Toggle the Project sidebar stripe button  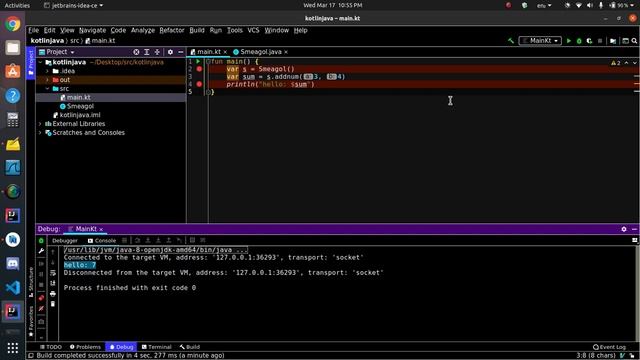(x=31, y=62)
